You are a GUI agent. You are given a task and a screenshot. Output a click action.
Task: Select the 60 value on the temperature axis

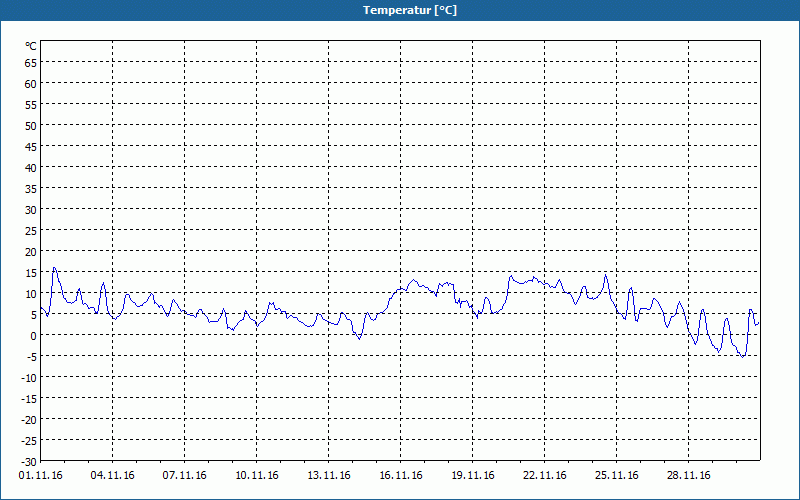31,83
